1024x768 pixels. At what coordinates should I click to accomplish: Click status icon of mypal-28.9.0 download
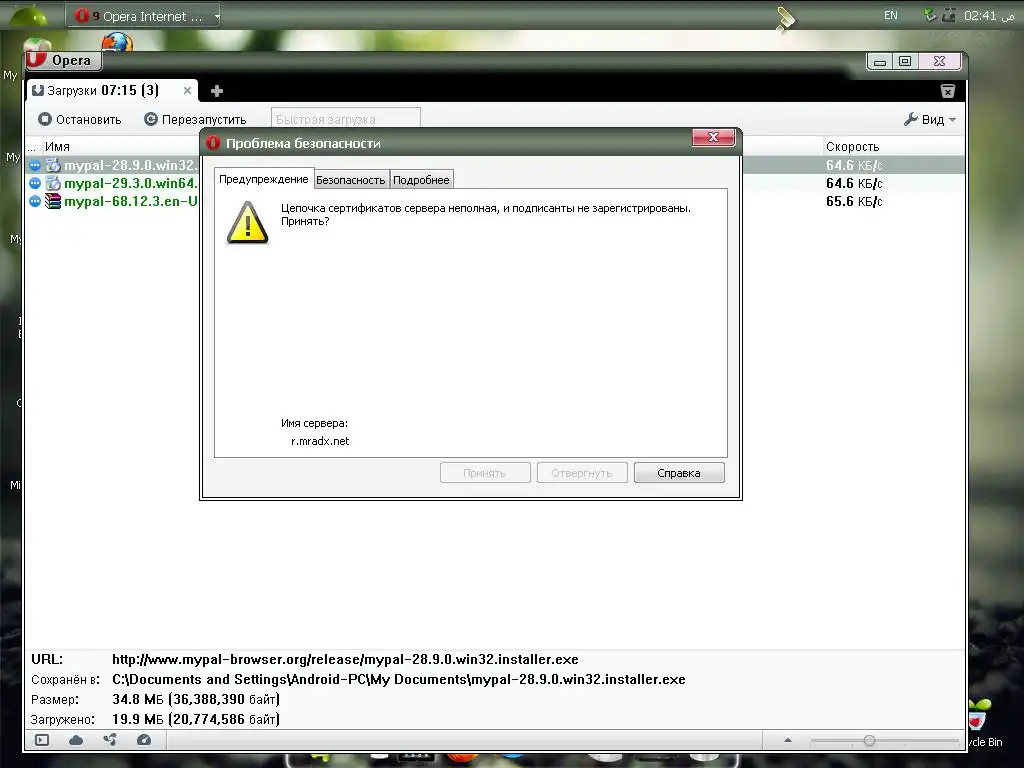coord(35,165)
